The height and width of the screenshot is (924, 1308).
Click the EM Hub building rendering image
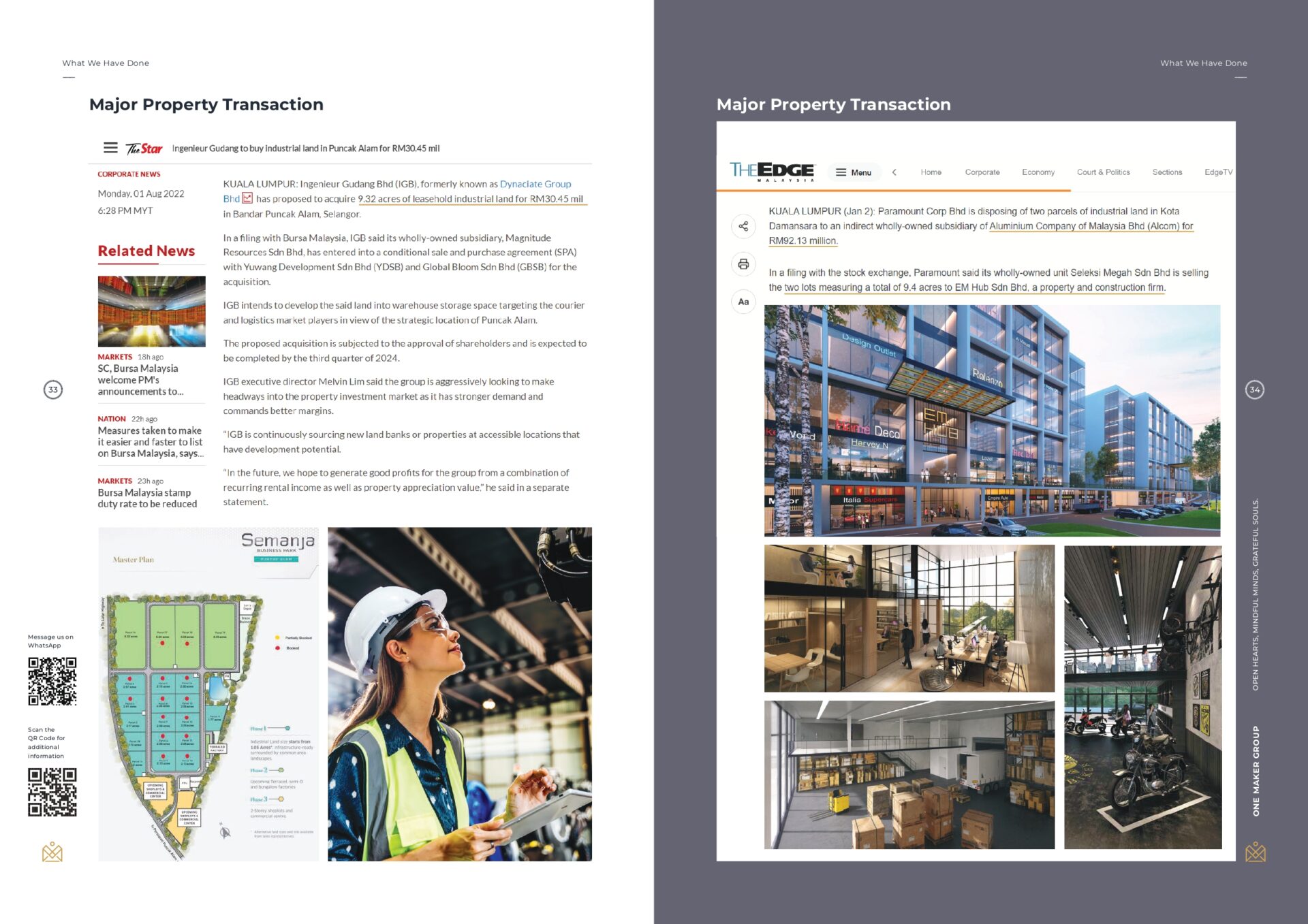tap(992, 420)
